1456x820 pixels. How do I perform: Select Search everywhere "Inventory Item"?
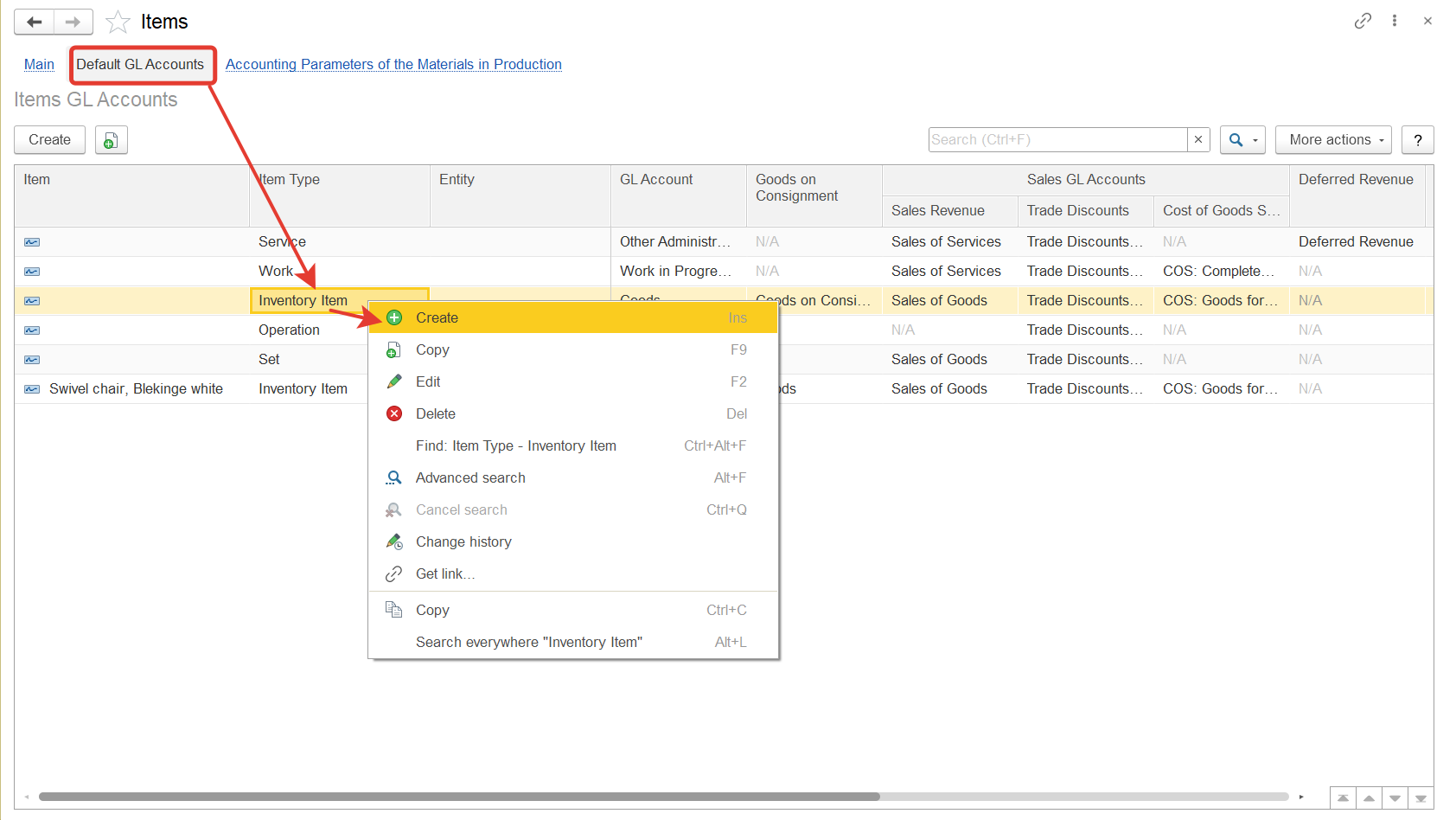click(x=573, y=642)
